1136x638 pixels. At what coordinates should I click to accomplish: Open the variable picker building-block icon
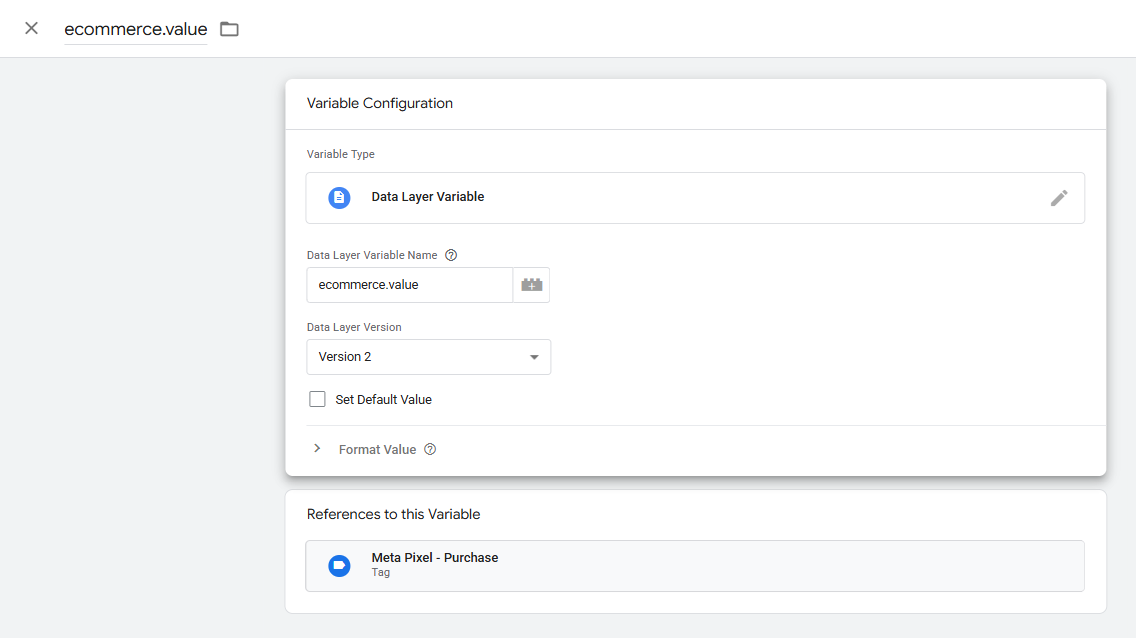point(532,285)
